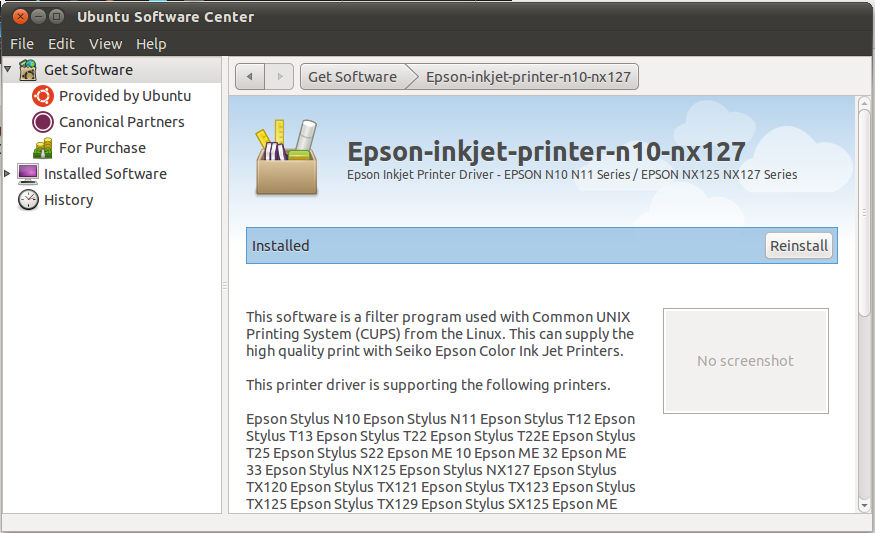Image resolution: width=875 pixels, height=533 pixels.
Task: Select Provided by Ubuntu in sidebar
Action: pos(125,96)
